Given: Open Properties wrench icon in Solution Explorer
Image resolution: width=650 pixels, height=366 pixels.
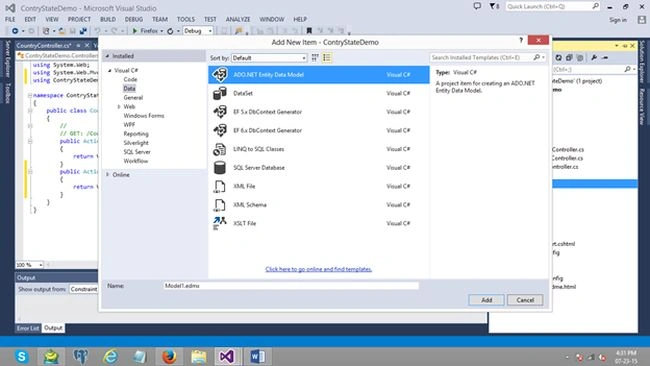Looking at the screenshot, I should pyautogui.click(x=594, y=58).
